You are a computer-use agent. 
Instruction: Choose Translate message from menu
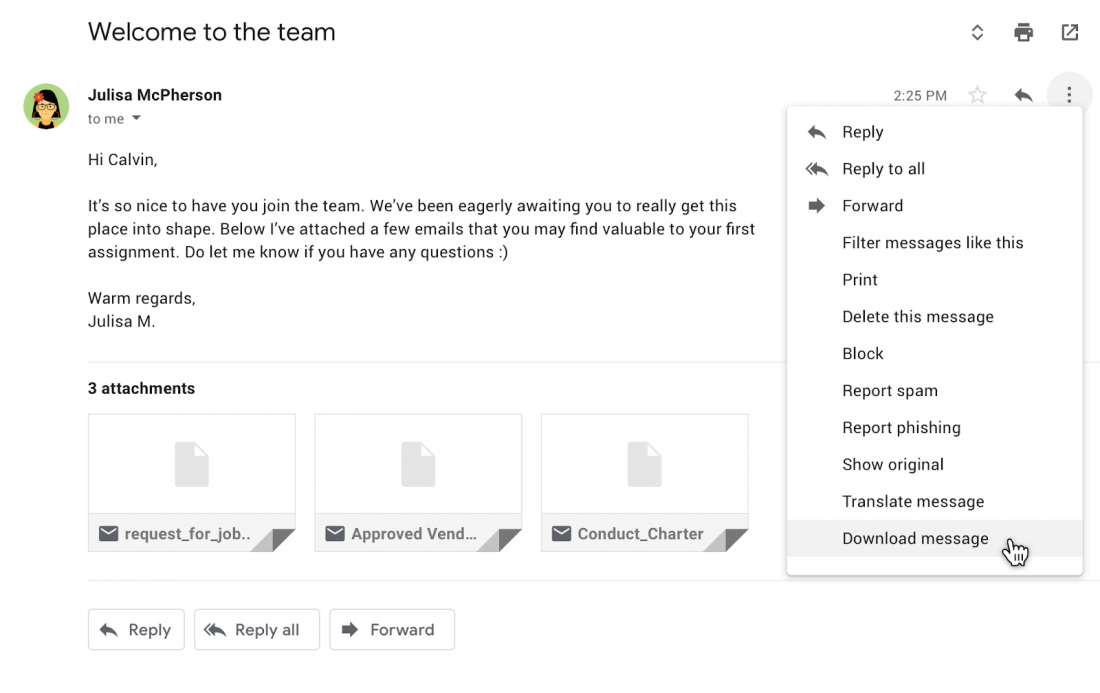912,501
